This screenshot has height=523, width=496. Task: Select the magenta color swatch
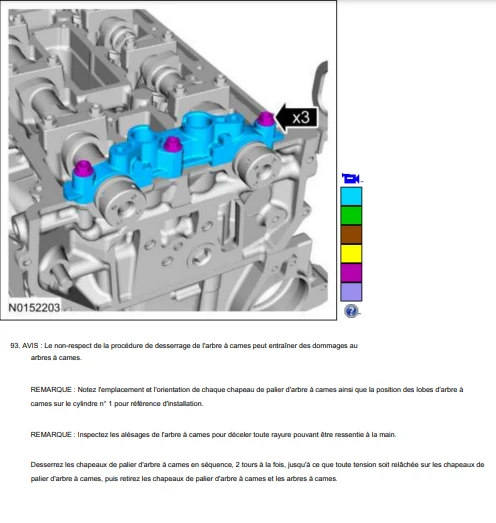pos(351,273)
